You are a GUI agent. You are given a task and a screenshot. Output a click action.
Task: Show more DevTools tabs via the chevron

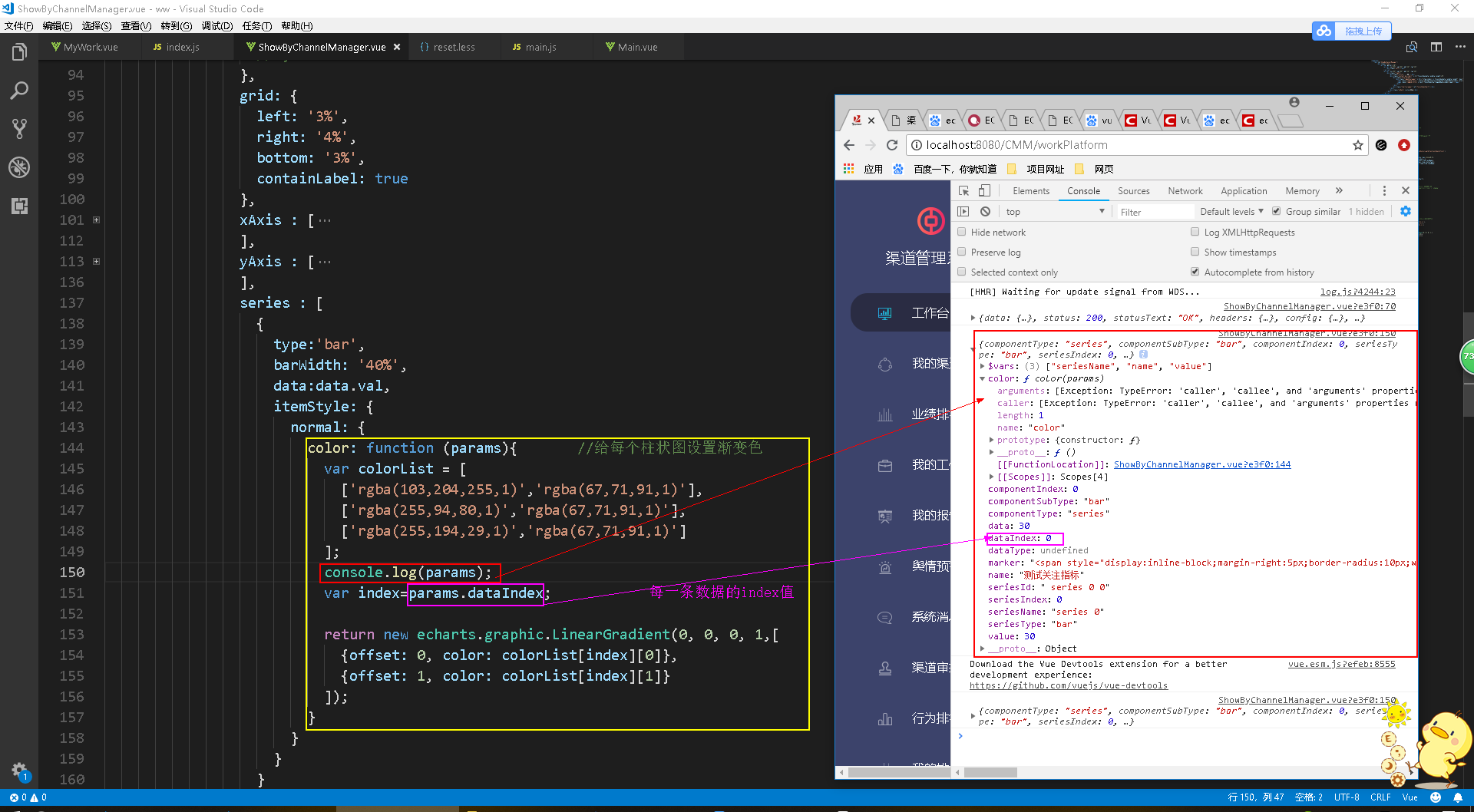pos(1339,191)
